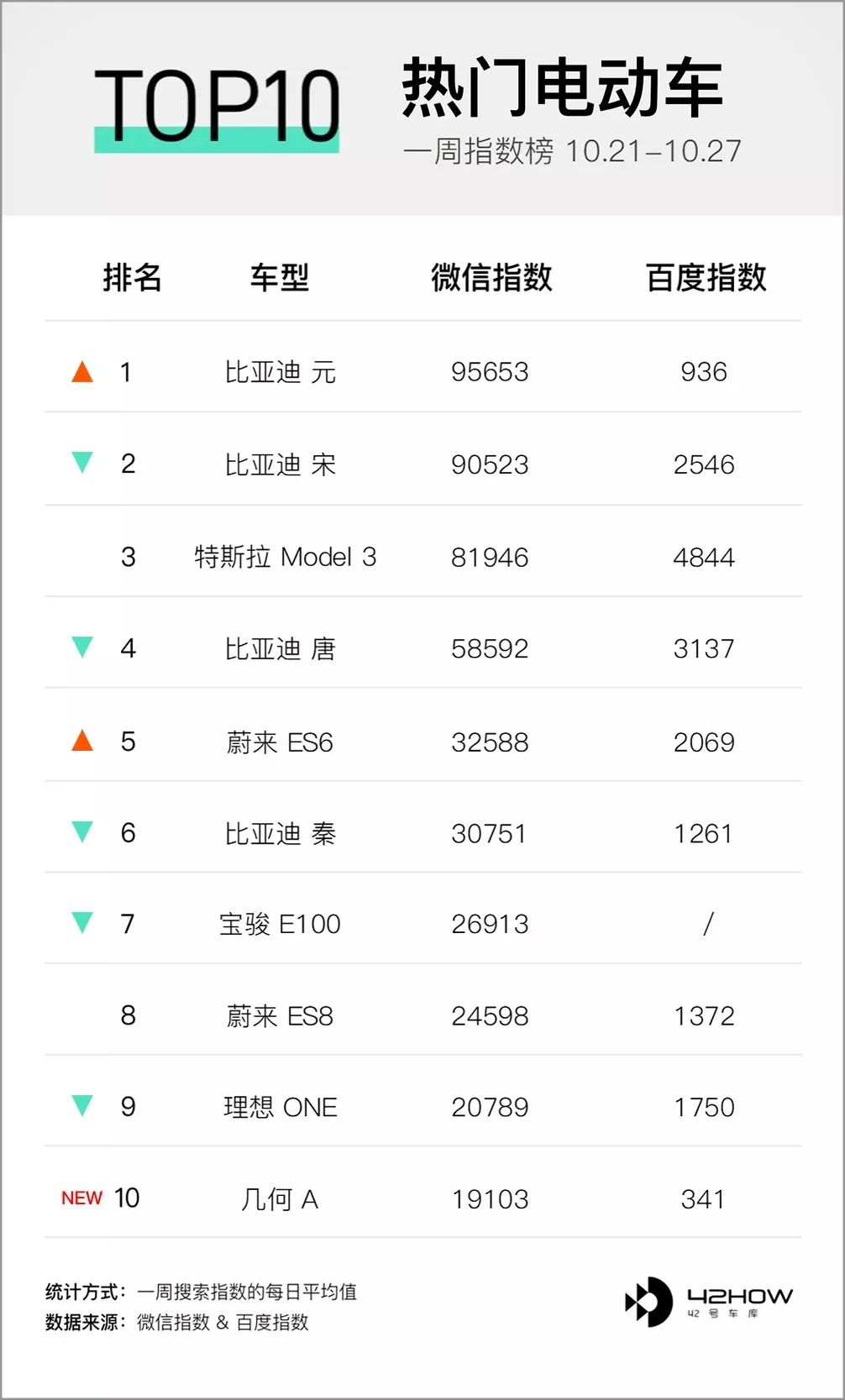The width and height of the screenshot is (845, 1400).
Task: Select the 微信指数 column header
Action: coord(491,277)
